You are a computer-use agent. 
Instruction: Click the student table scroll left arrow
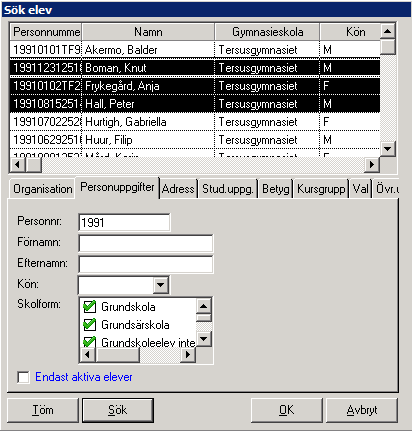pos(18,164)
